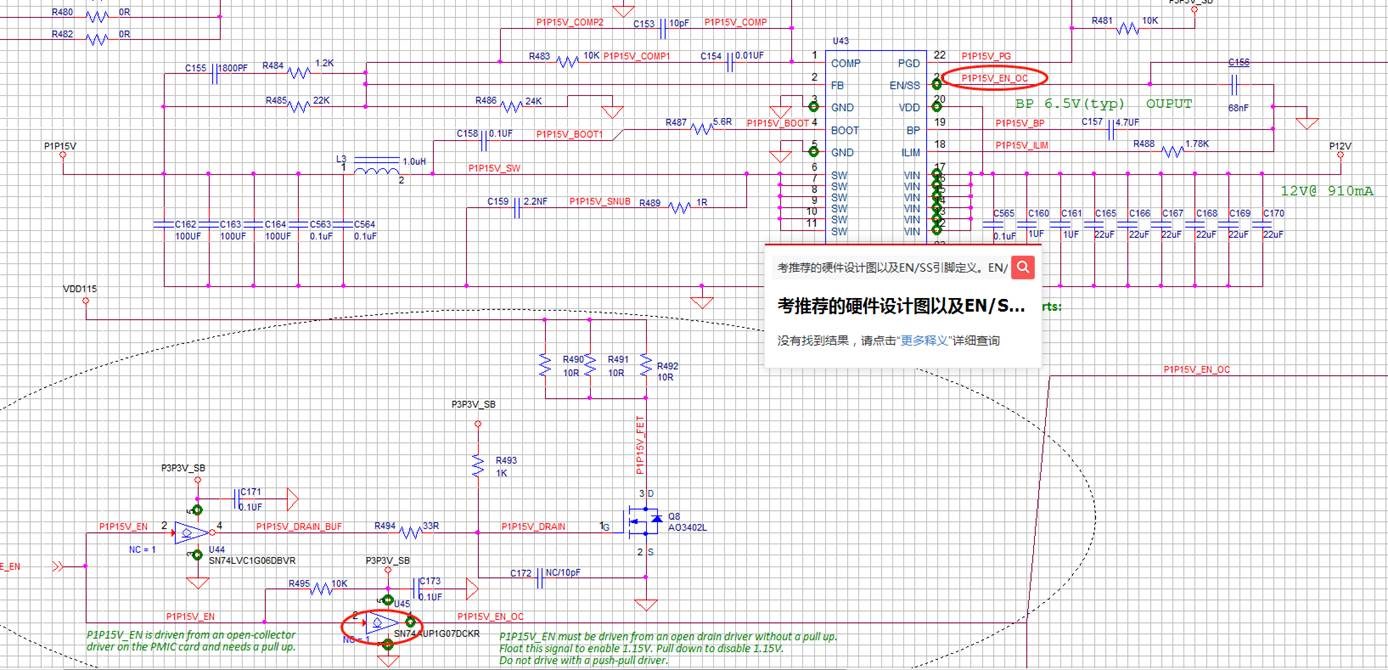Select the R485 22K resistor symbol
This screenshot has height=670, width=1388.
coord(299,107)
